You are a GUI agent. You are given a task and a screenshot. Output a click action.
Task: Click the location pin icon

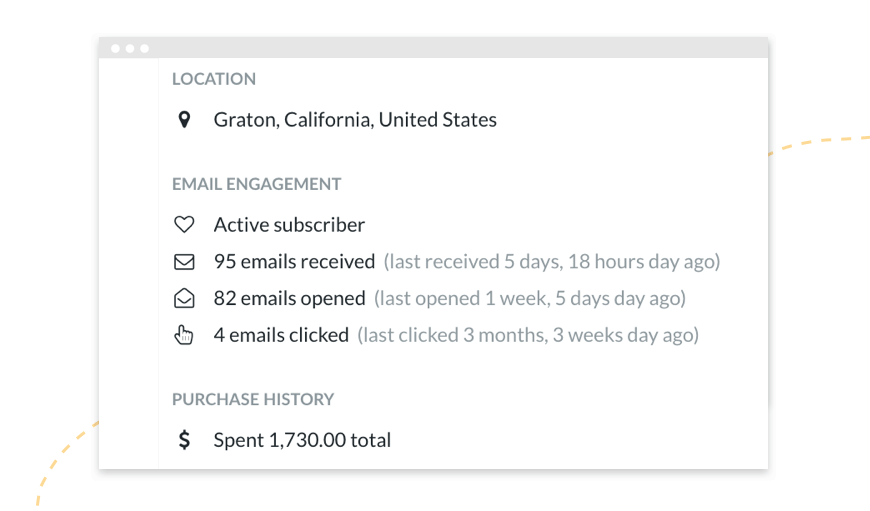click(184, 119)
